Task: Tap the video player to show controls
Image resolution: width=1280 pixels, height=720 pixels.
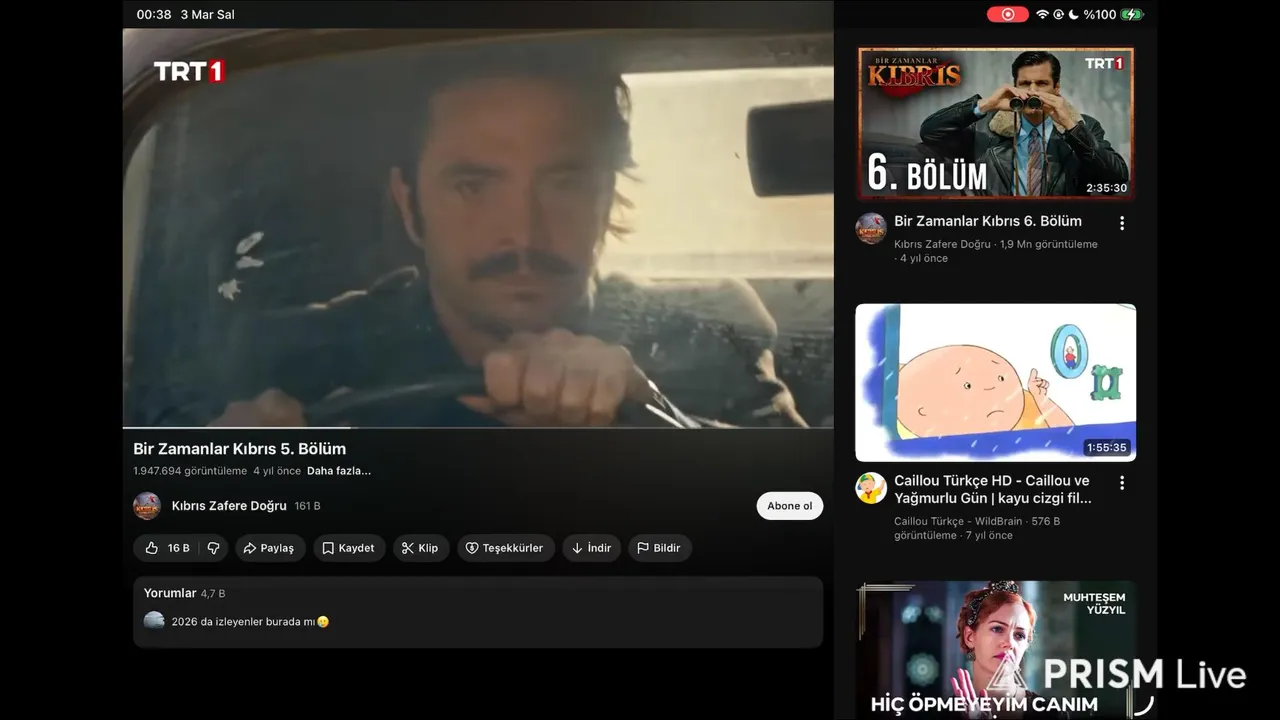Action: click(478, 228)
